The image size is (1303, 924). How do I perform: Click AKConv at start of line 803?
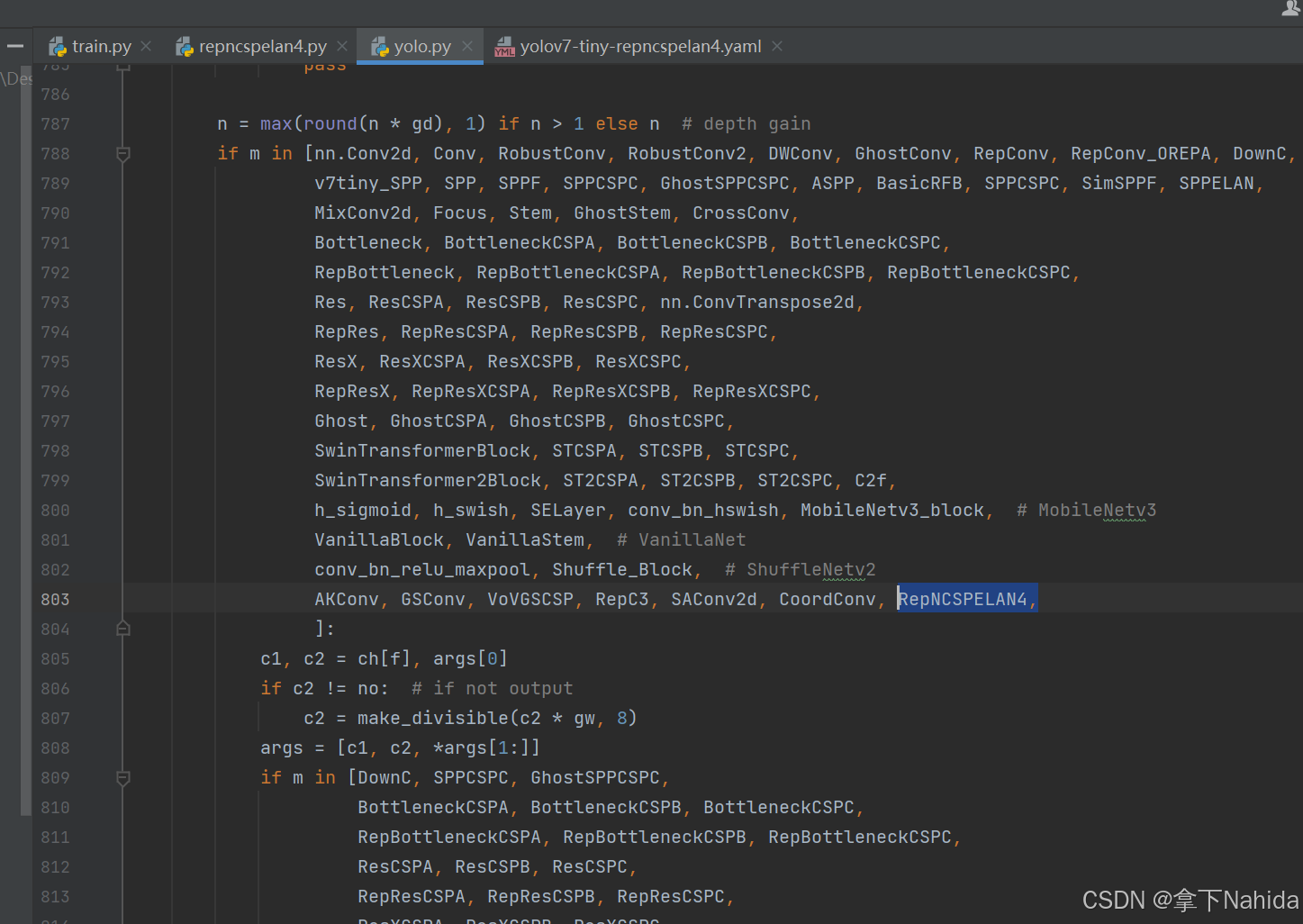pos(347,600)
